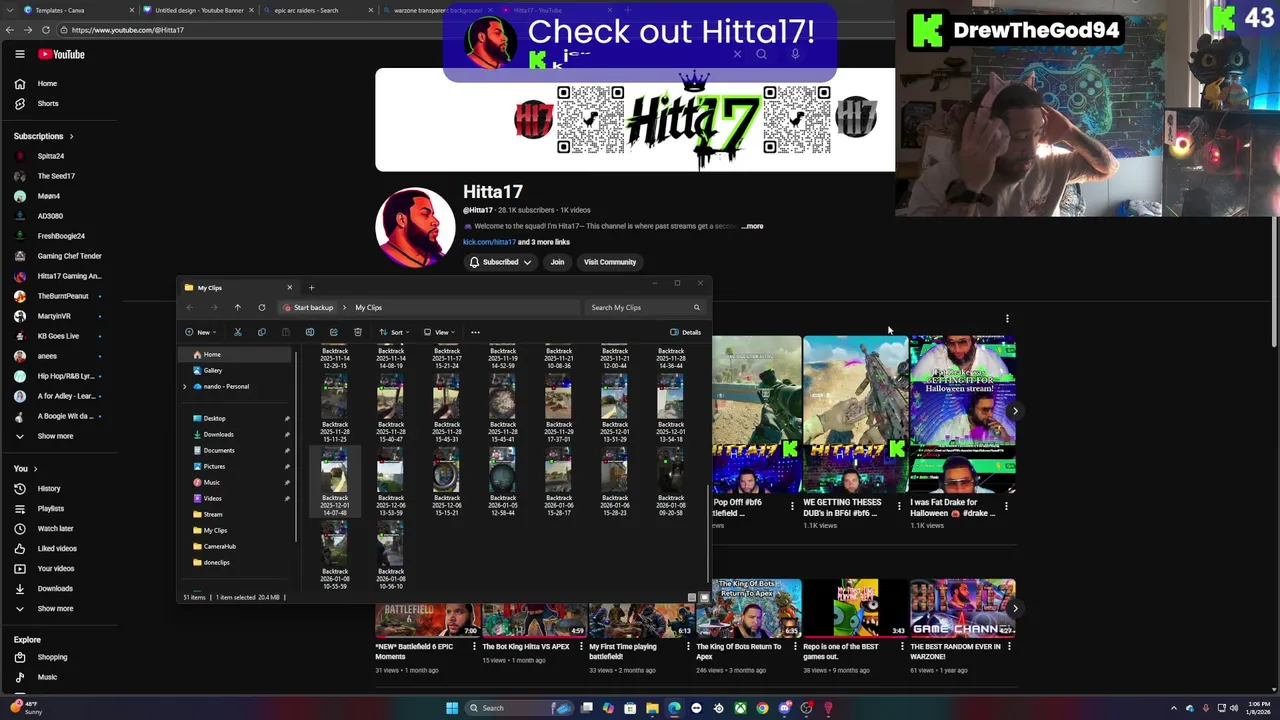Expand the 'nando - Personal' OneDrive tree
The image size is (1280, 720).
coord(185,386)
